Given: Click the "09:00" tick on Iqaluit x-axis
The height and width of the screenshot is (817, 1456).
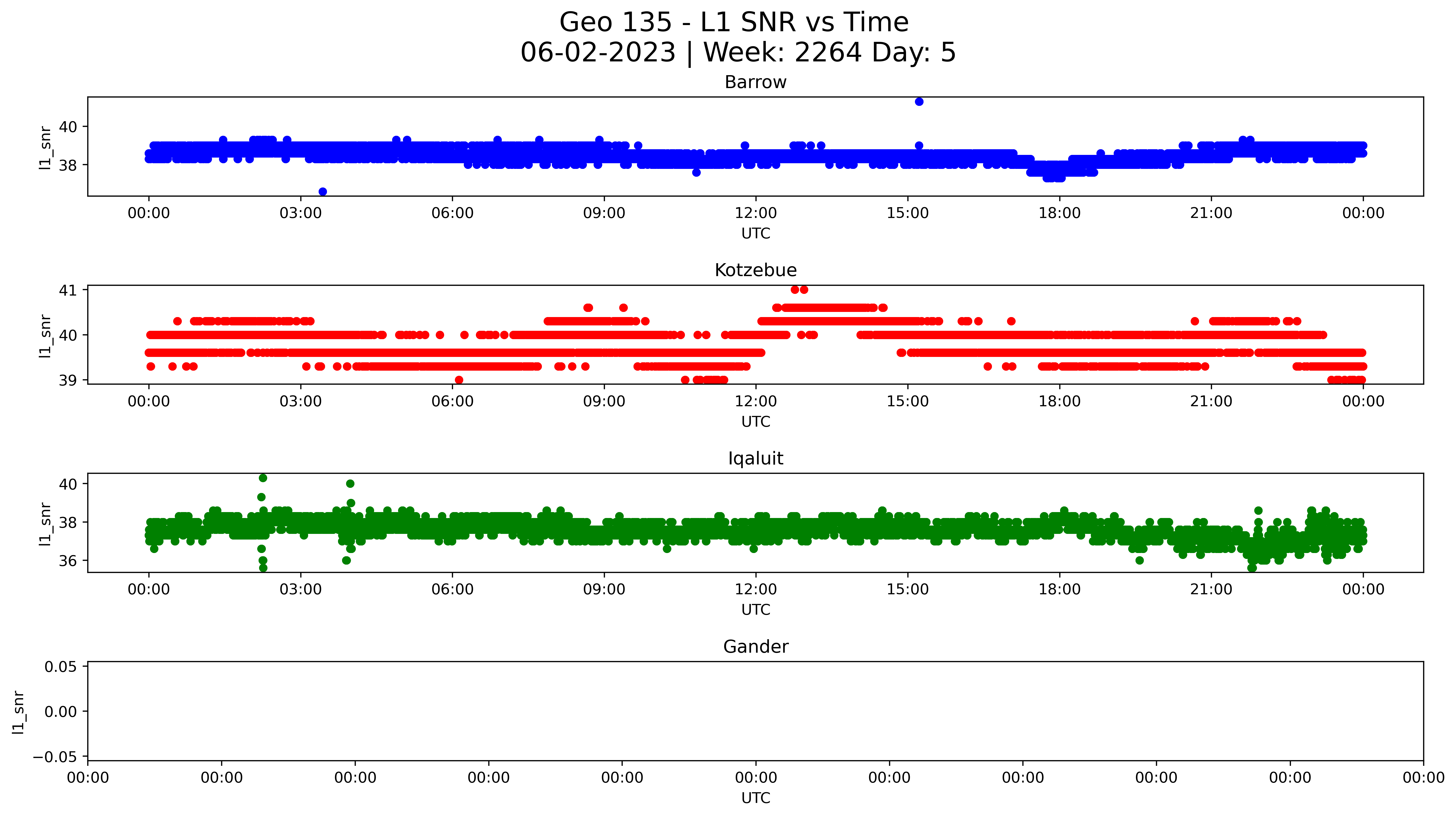Looking at the screenshot, I should pos(604,590).
